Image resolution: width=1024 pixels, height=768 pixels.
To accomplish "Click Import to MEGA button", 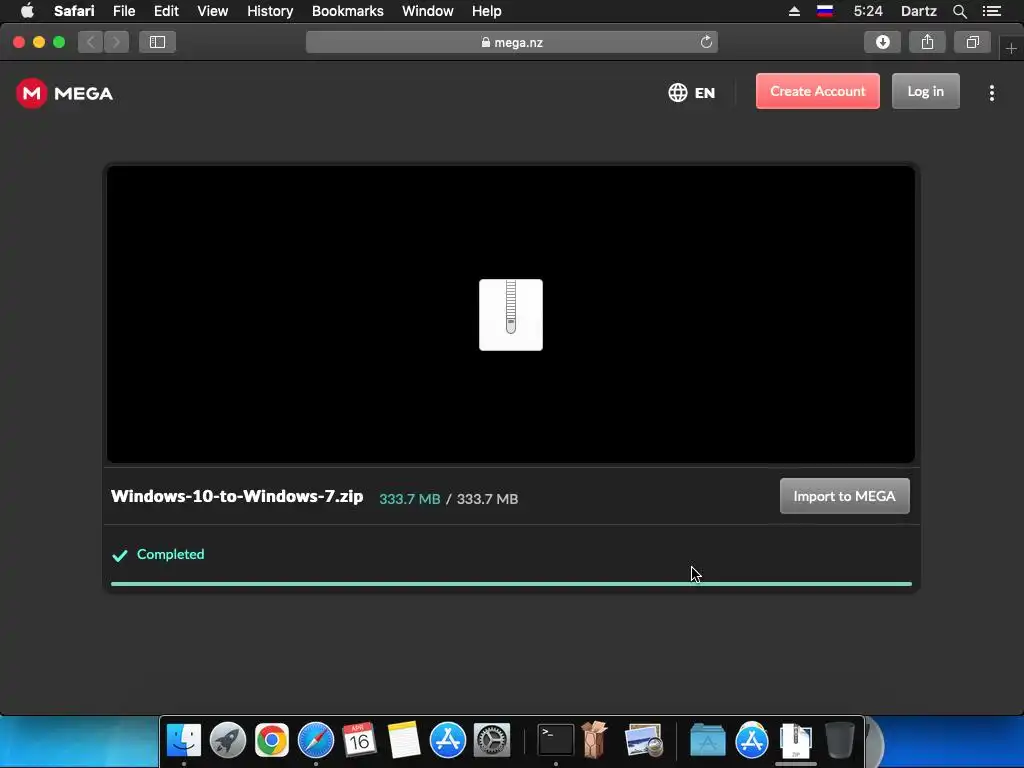I will pyautogui.click(x=844, y=496).
